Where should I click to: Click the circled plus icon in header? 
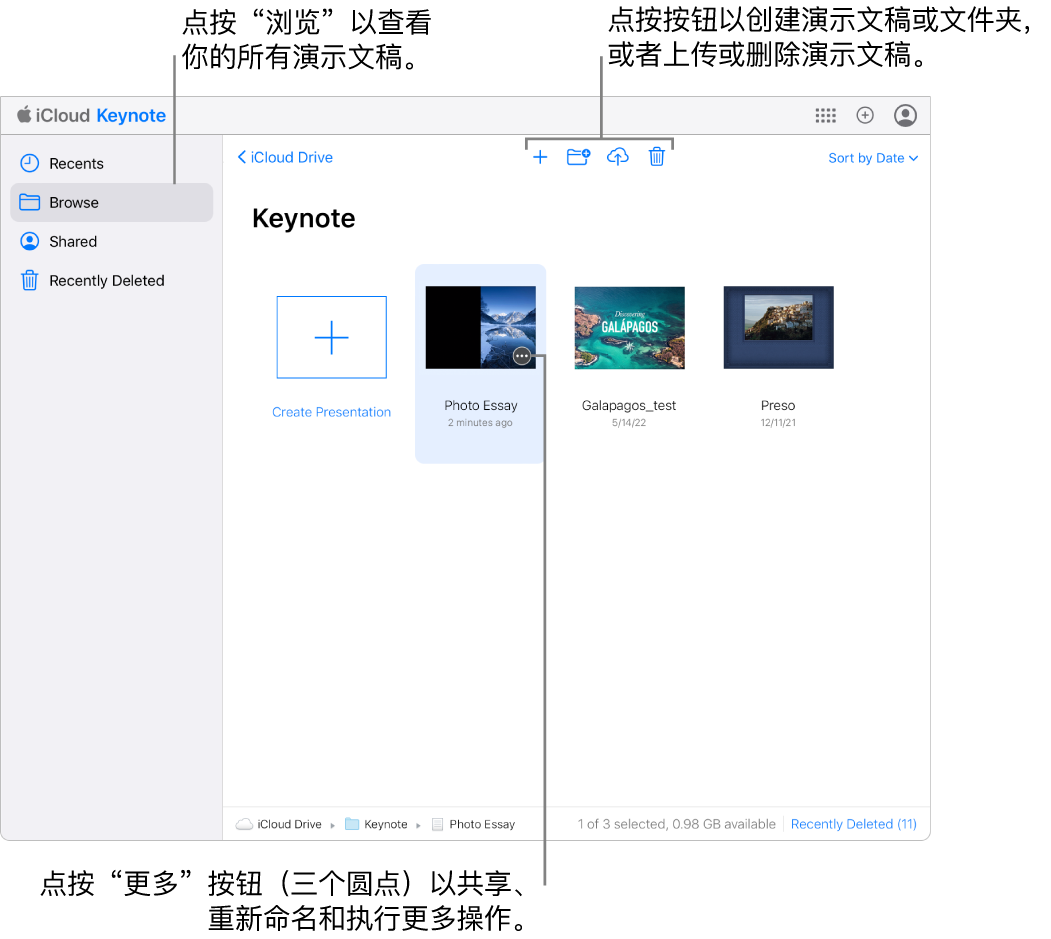coord(865,115)
